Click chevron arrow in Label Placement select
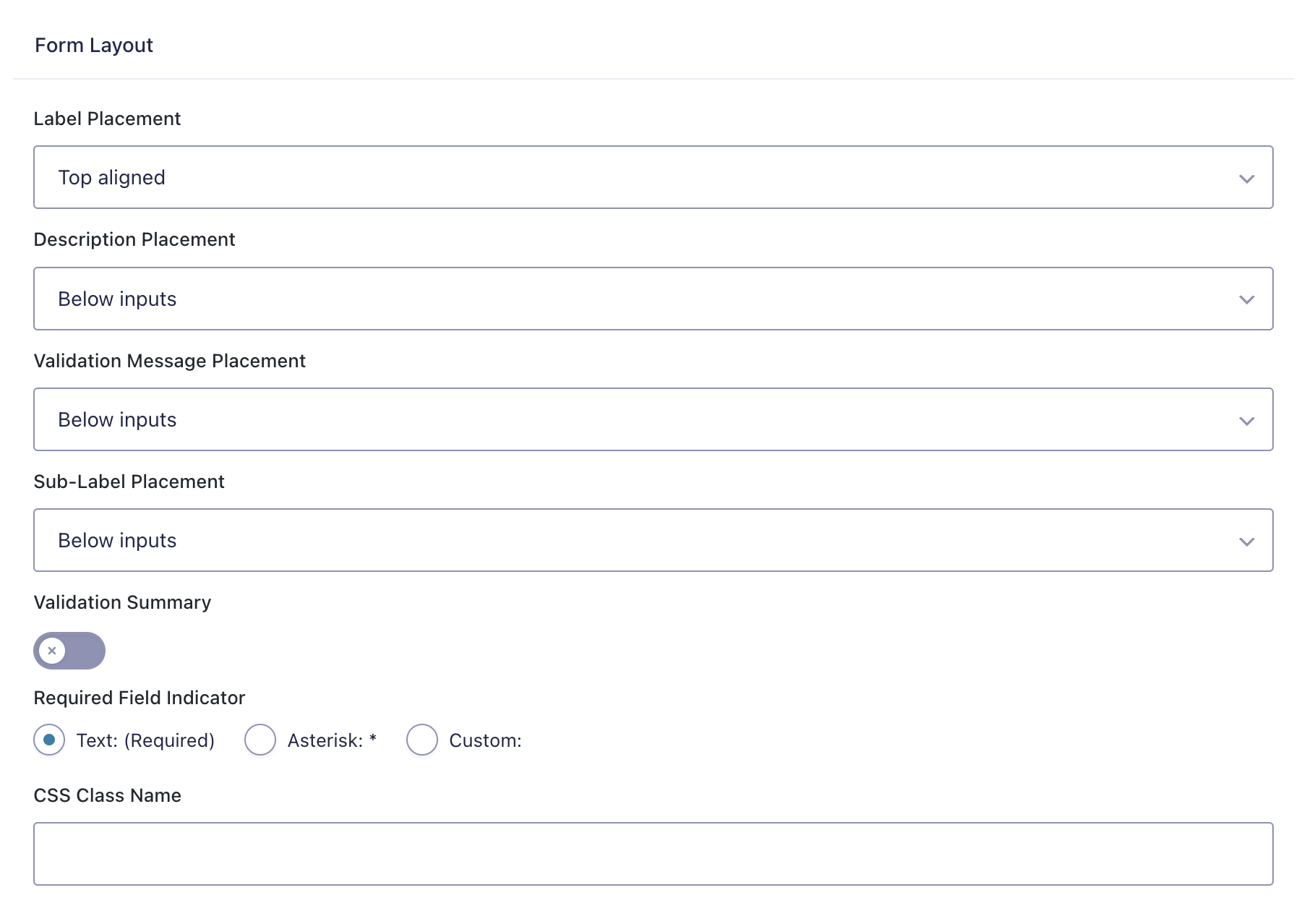 [1246, 179]
